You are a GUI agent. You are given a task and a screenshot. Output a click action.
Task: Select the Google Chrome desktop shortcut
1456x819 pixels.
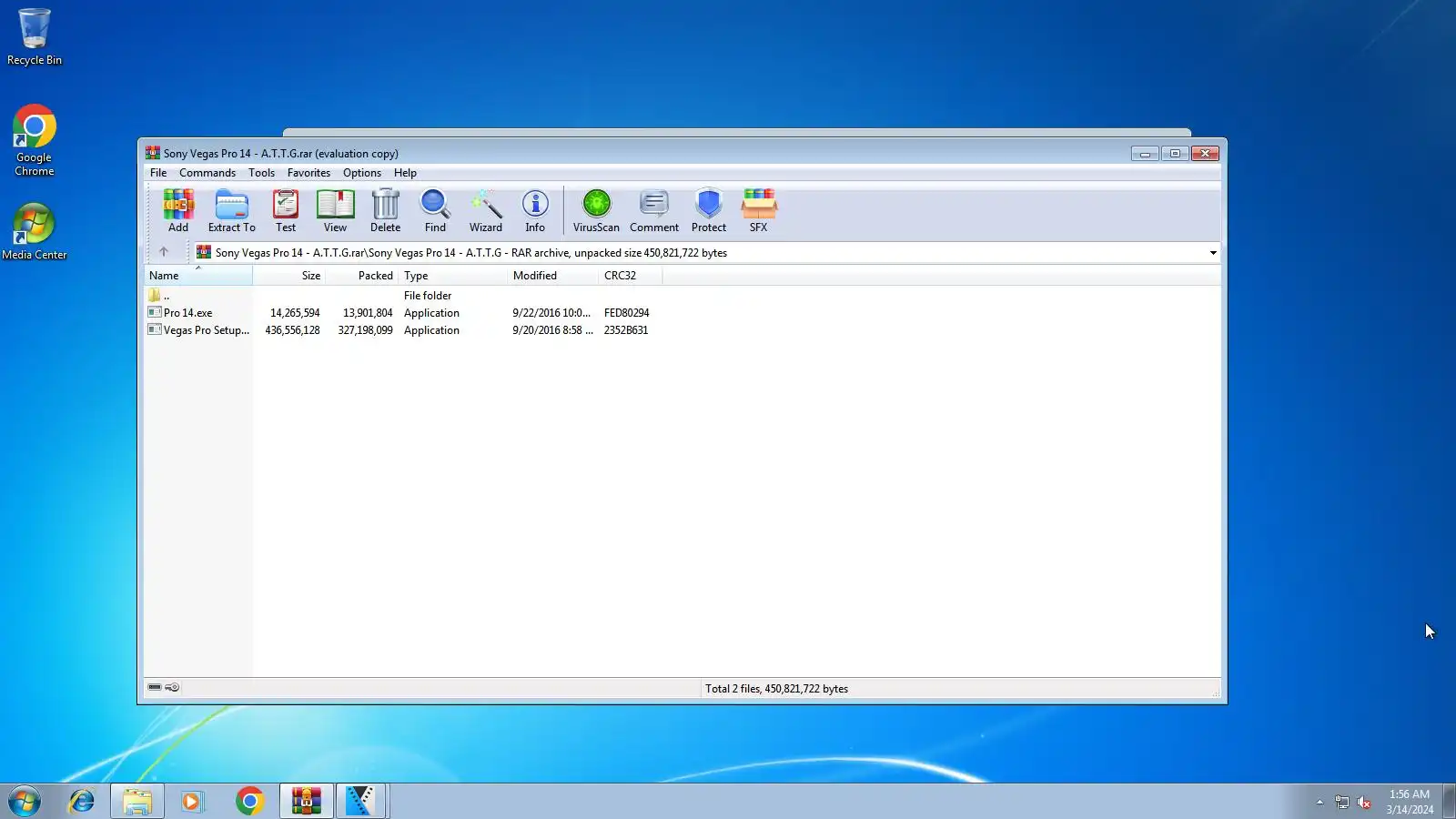(35, 141)
